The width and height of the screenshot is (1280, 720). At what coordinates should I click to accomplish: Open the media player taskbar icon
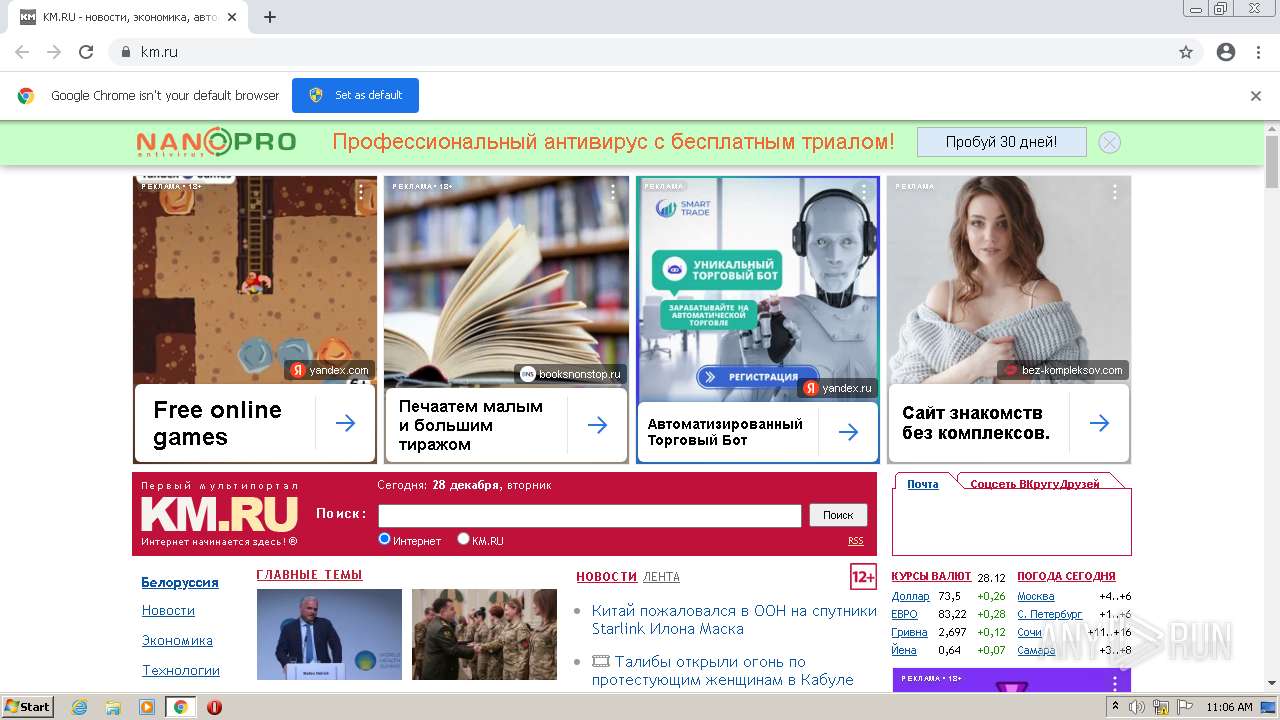tap(147, 707)
